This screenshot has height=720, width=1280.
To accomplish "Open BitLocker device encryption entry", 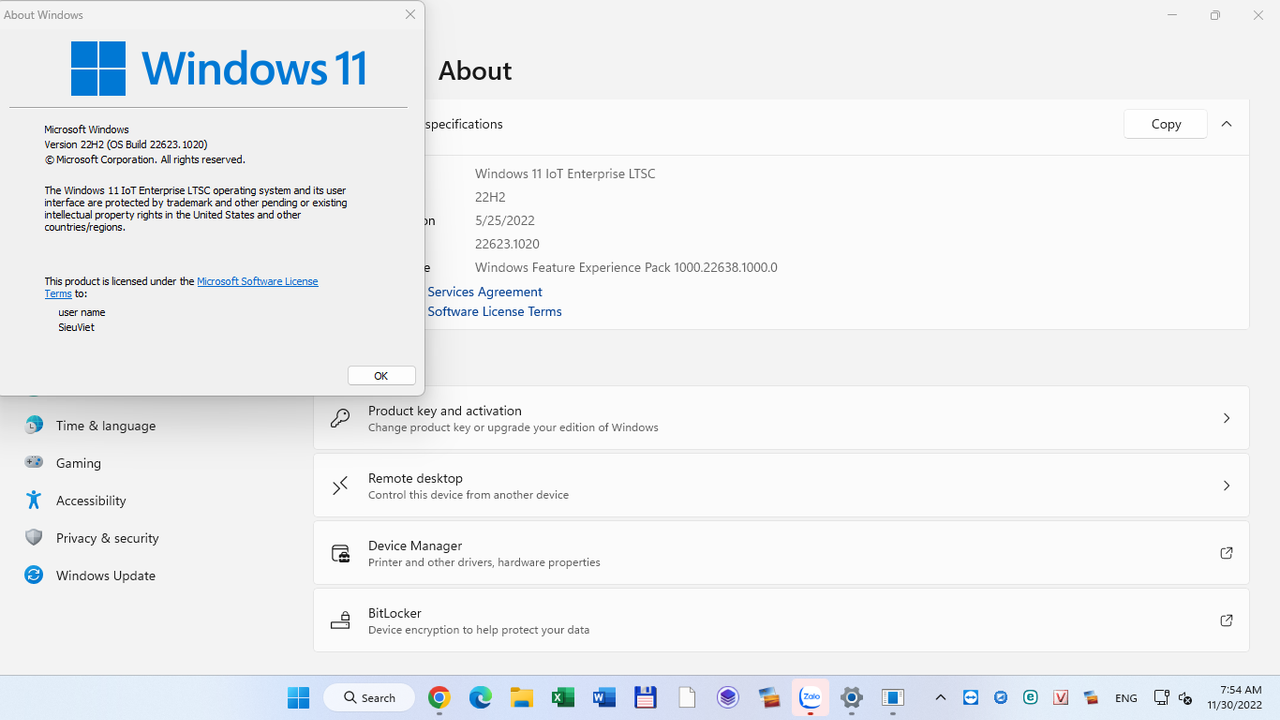I will coord(781,621).
